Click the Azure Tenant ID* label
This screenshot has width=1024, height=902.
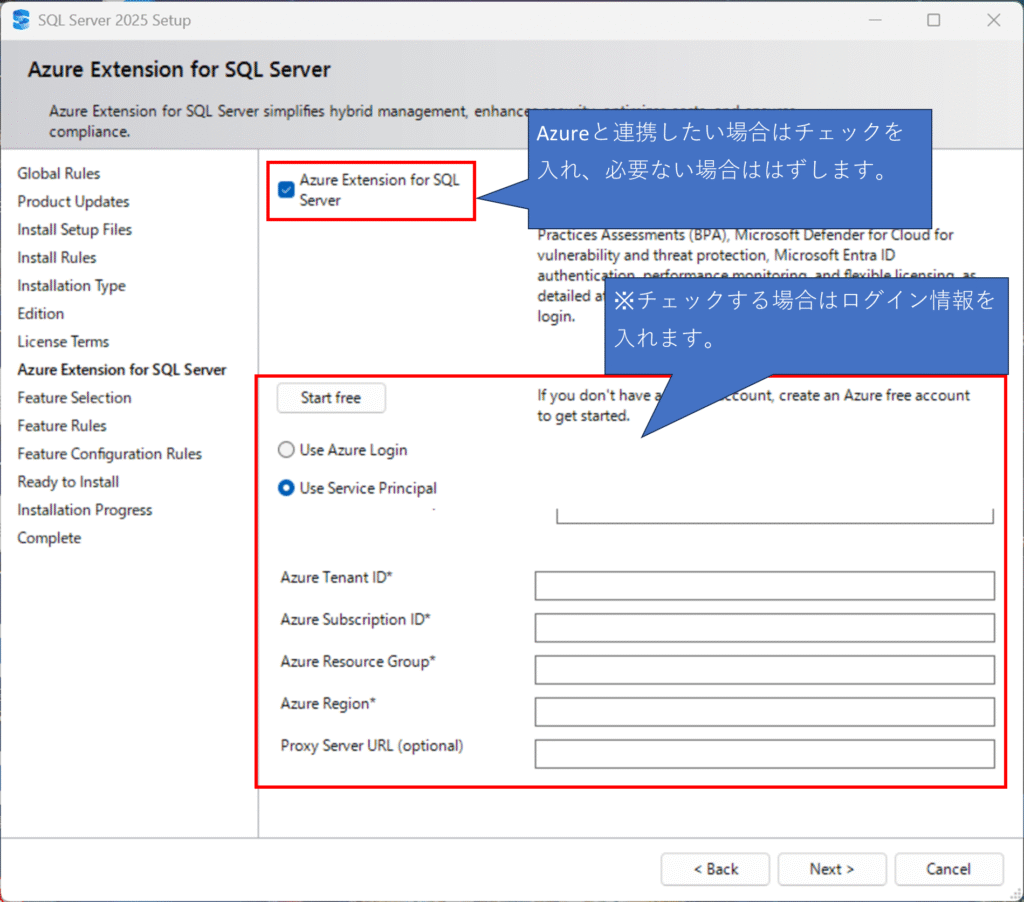tap(336, 578)
